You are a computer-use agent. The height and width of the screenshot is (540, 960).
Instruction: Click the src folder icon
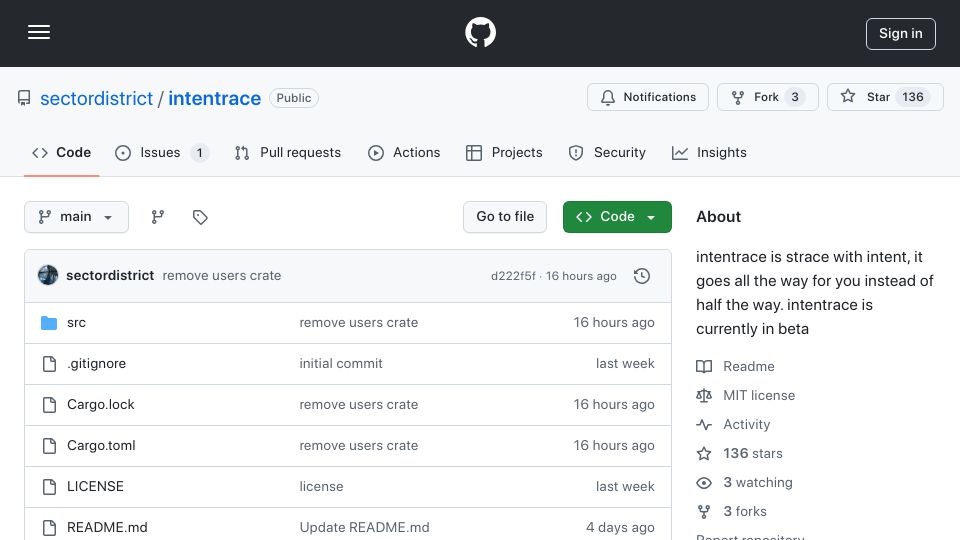[x=49, y=323]
